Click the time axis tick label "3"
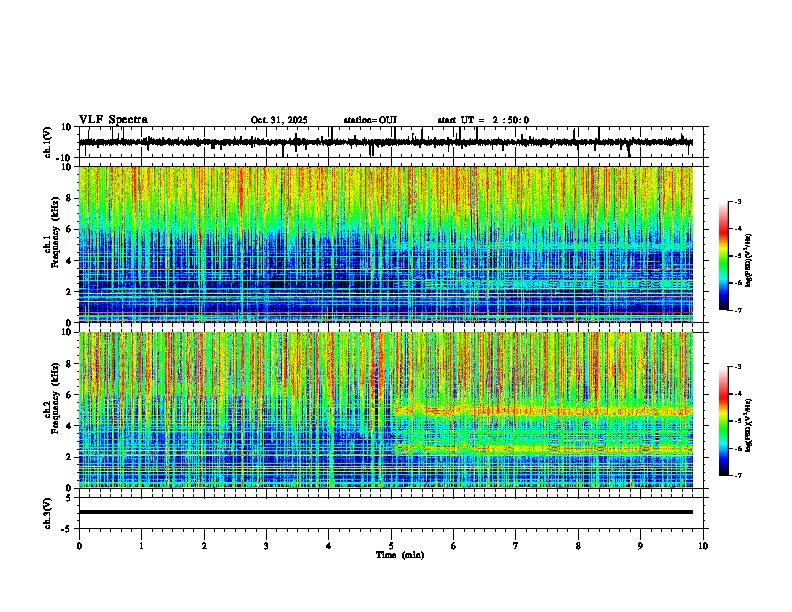Viewport: 792px width, 612px height. click(x=266, y=546)
